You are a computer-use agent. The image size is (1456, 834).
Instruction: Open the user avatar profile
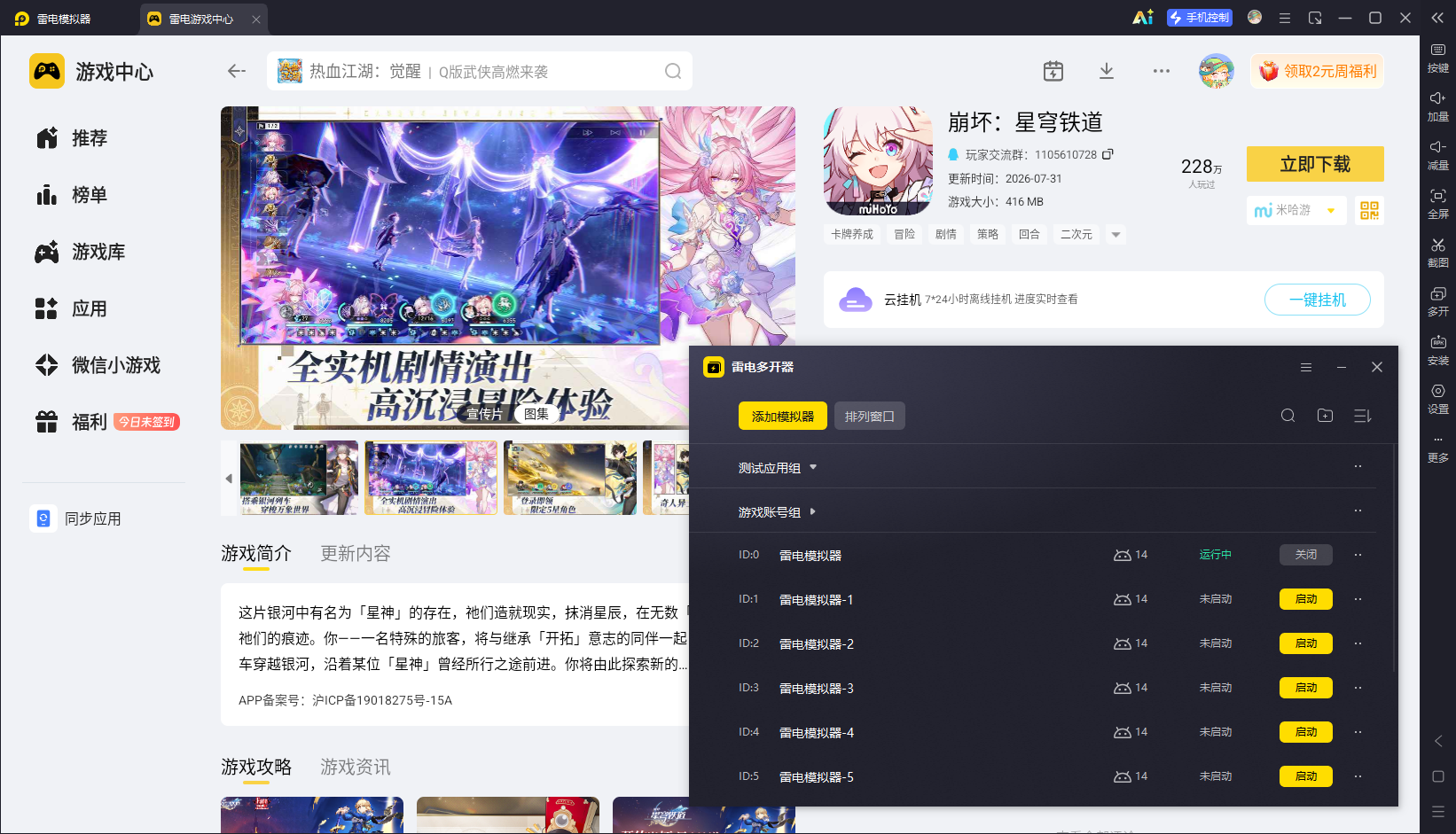pos(1217,71)
